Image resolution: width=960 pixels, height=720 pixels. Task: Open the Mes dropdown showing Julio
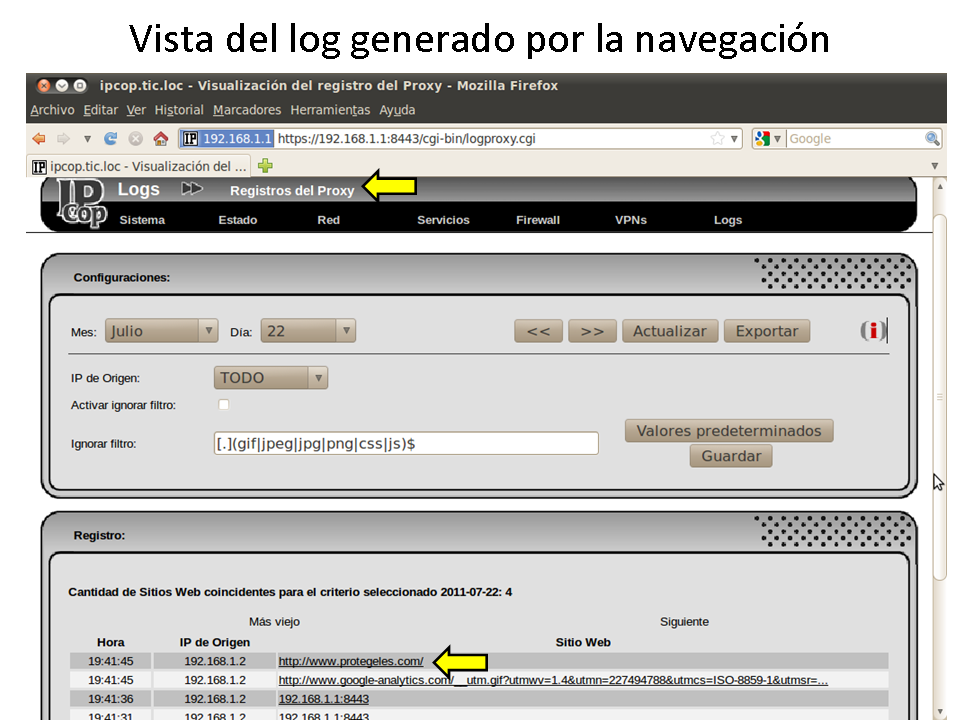[x=161, y=331]
